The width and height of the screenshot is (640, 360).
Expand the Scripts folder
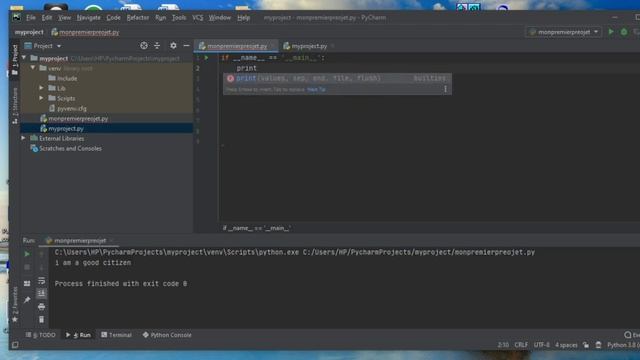click(x=41, y=98)
